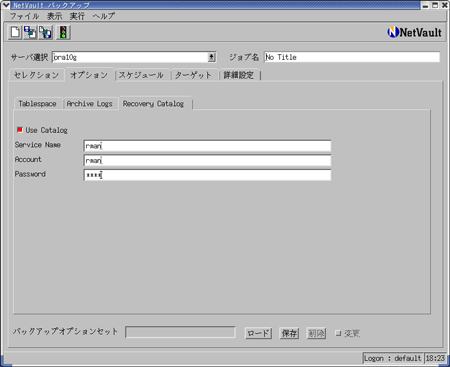Viewport: 450px width, 367px height.
Task: Minimize the NetVault window
Action: tap(425, 5)
